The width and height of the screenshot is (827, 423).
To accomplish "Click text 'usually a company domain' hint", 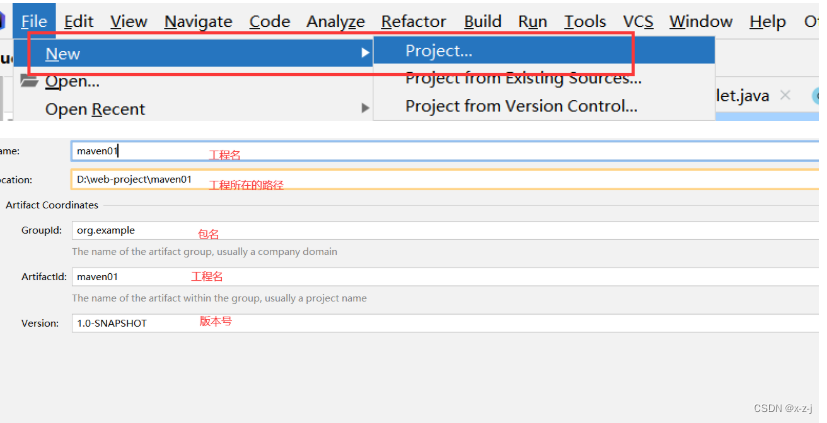I will [277, 252].
